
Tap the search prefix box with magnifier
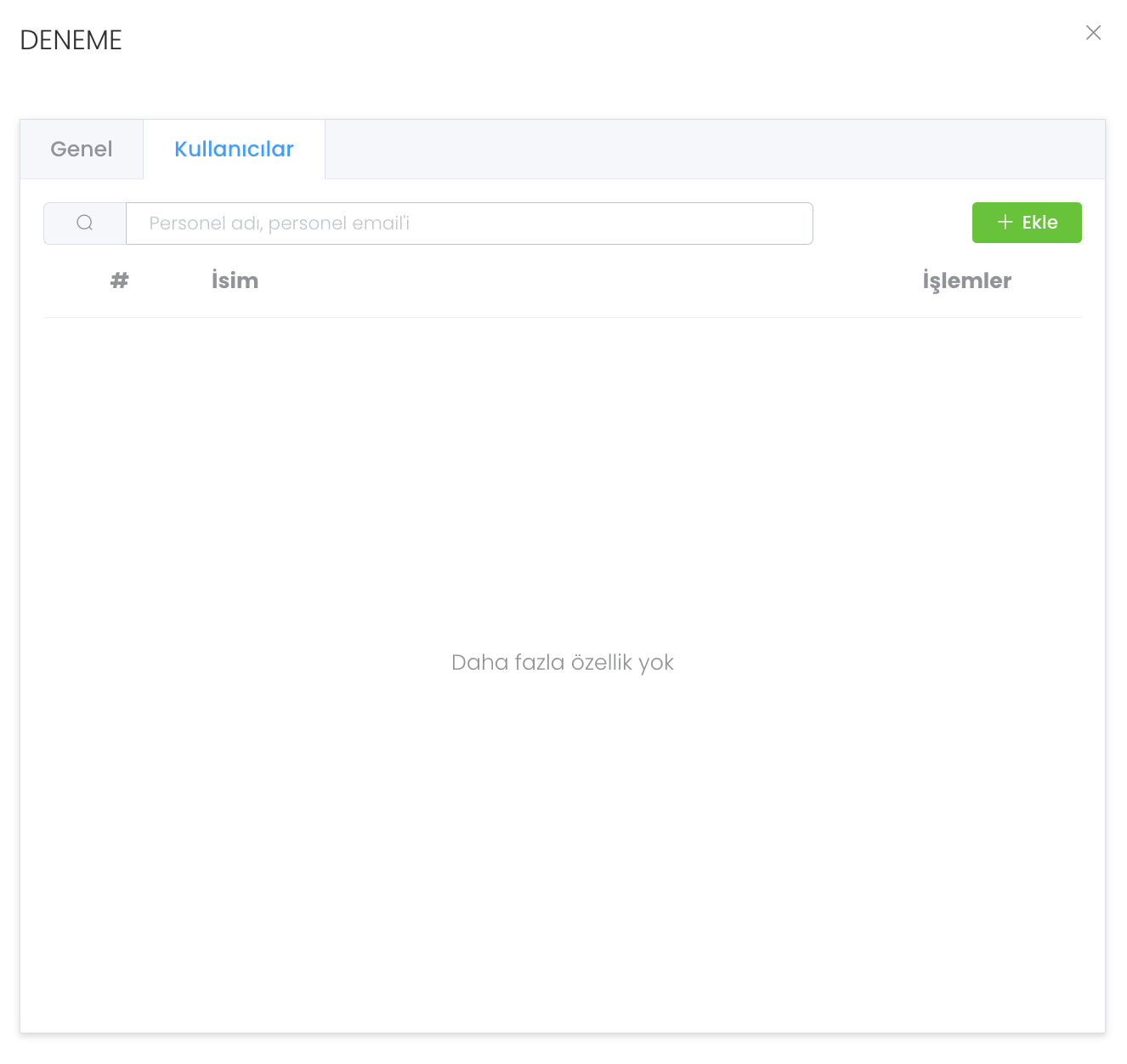pos(85,223)
